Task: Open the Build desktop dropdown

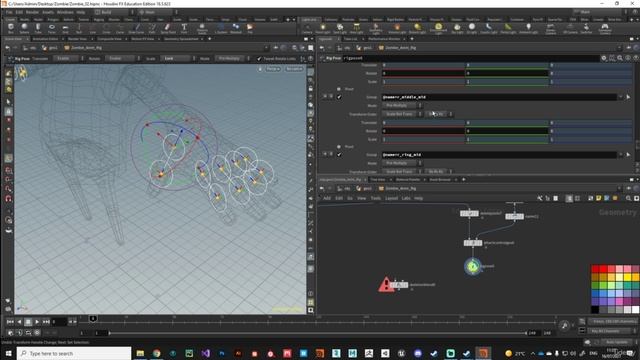Action: 114,12
